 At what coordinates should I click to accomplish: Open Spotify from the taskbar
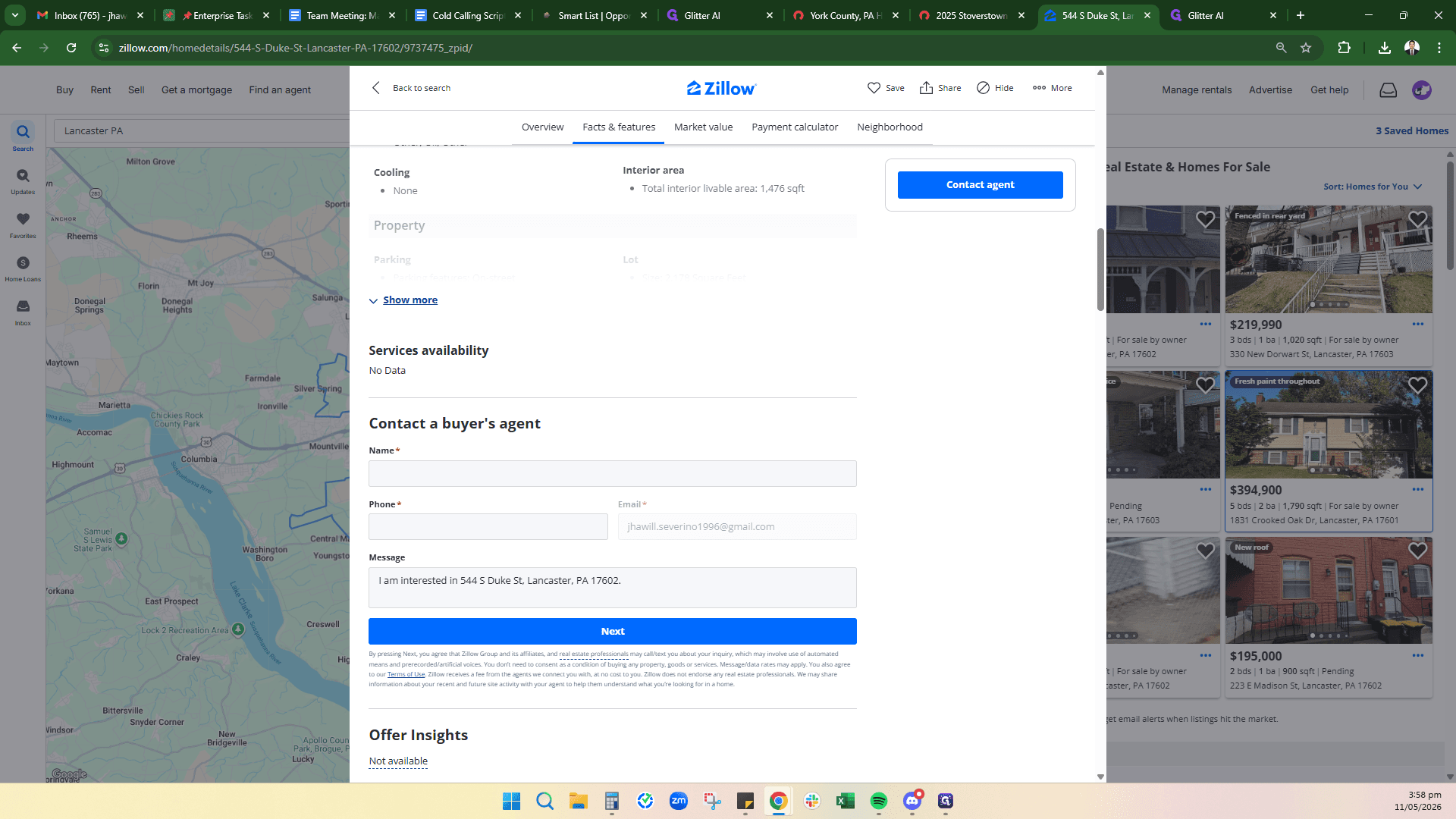(x=878, y=801)
